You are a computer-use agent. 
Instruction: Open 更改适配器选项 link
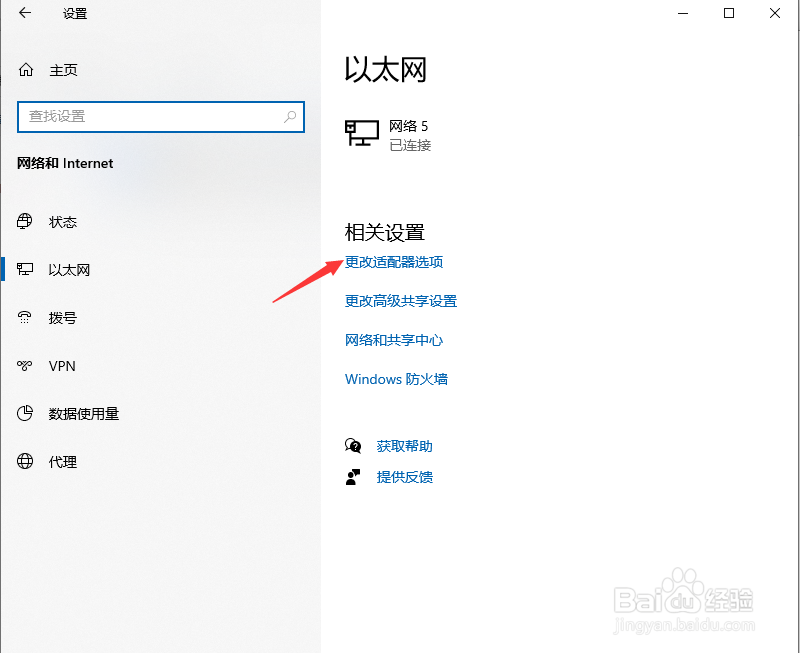click(x=394, y=262)
